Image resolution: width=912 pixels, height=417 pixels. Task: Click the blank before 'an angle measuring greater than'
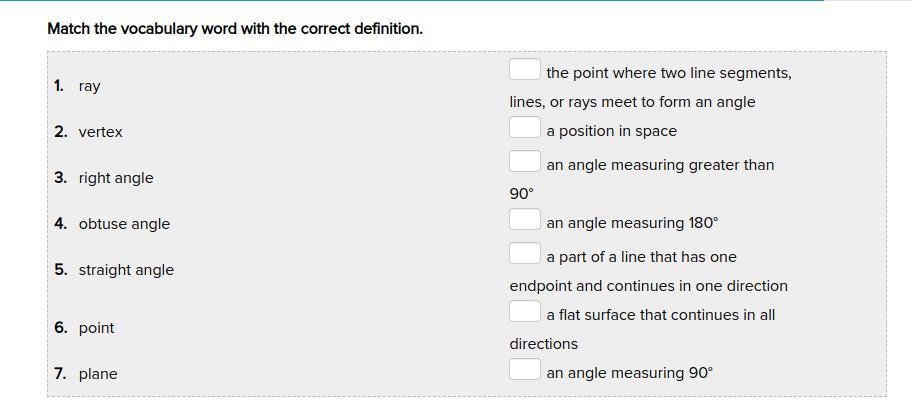[x=525, y=162]
